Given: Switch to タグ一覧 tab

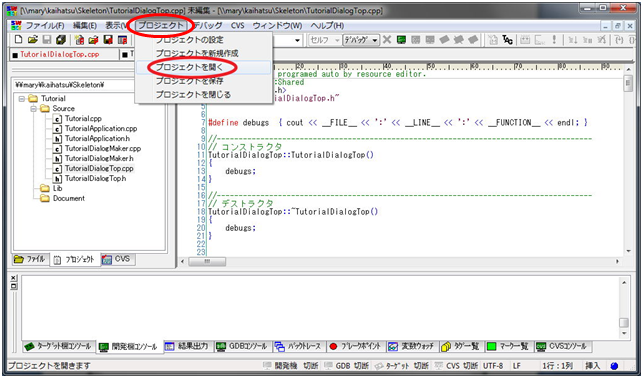Looking at the screenshot, I should [x=461, y=346].
